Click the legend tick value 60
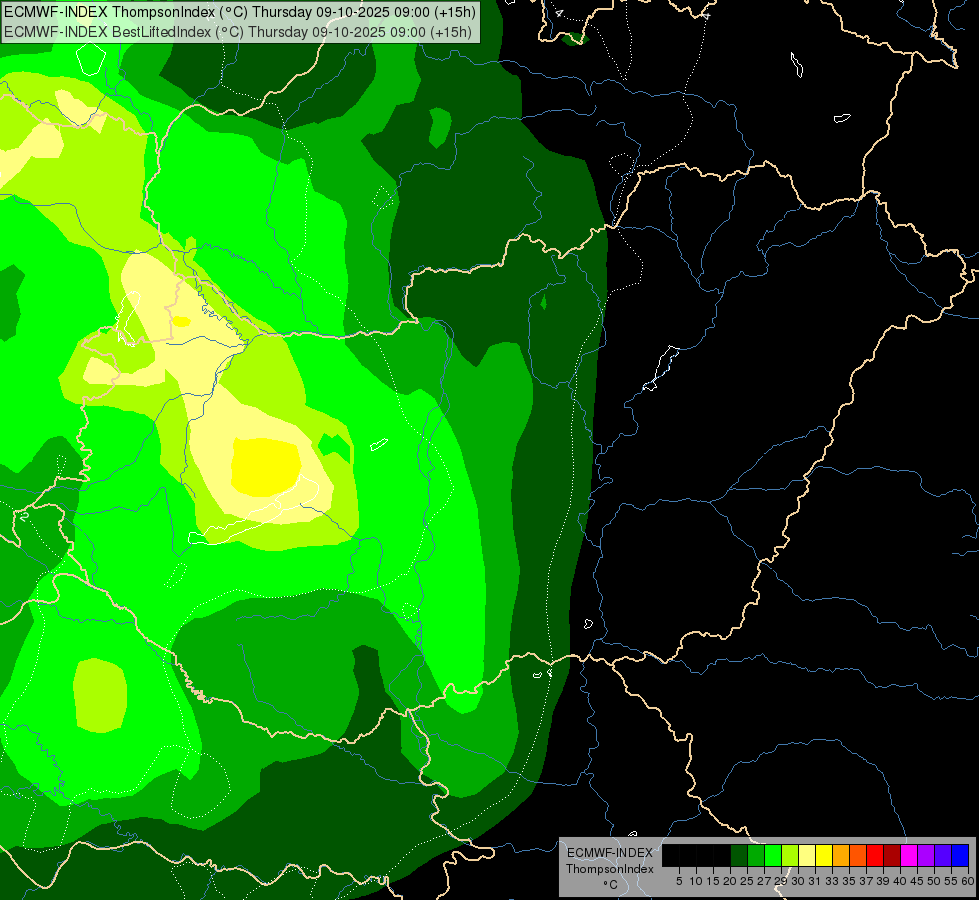This screenshot has width=979, height=900. [x=968, y=881]
